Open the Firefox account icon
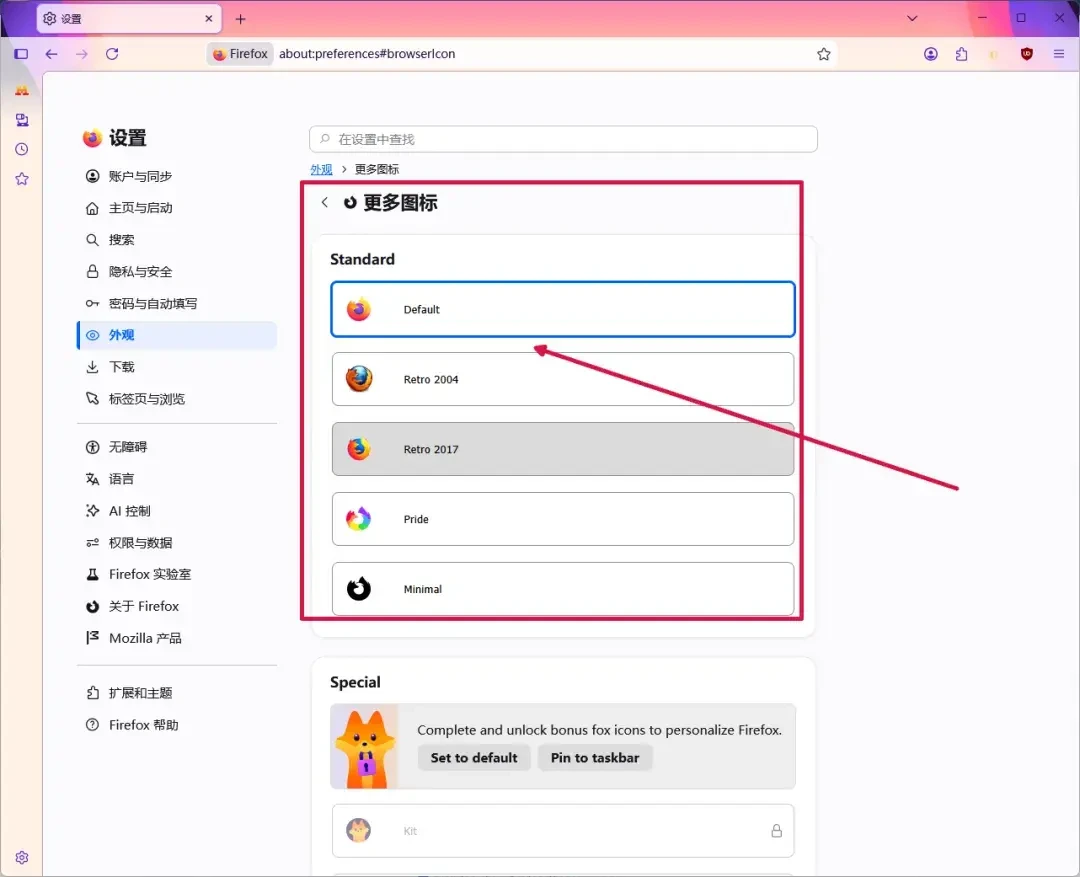This screenshot has width=1080, height=877. pyautogui.click(x=931, y=54)
